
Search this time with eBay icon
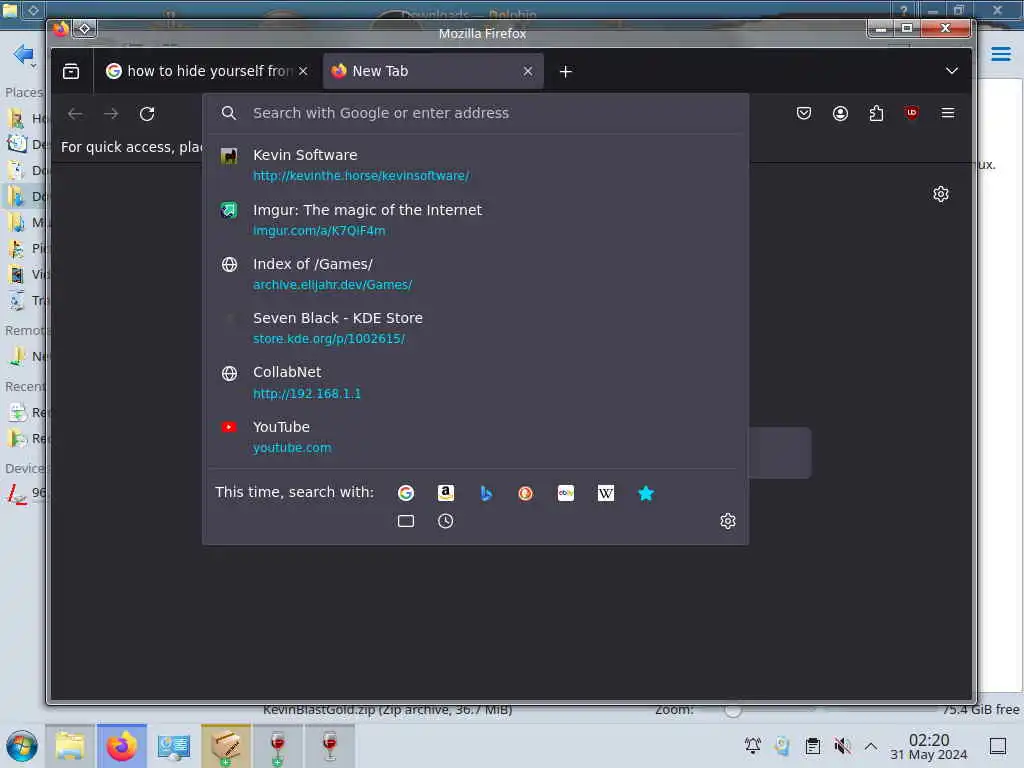click(566, 493)
